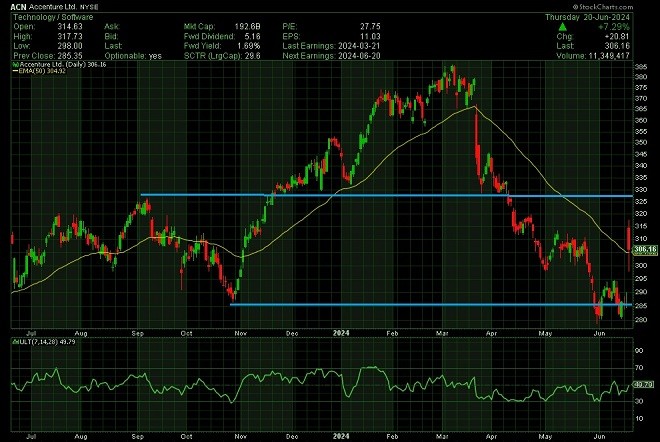The width and height of the screenshot is (660, 442).
Task: Click the 49.79 value tag on the ULT axis
Action: pyautogui.click(x=644, y=384)
